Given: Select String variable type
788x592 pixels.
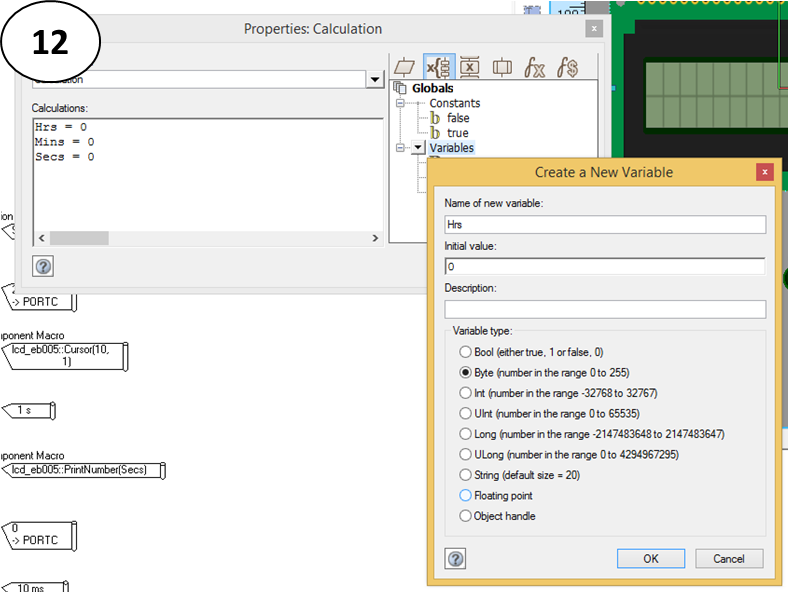Looking at the screenshot, I should click(465, 475).
